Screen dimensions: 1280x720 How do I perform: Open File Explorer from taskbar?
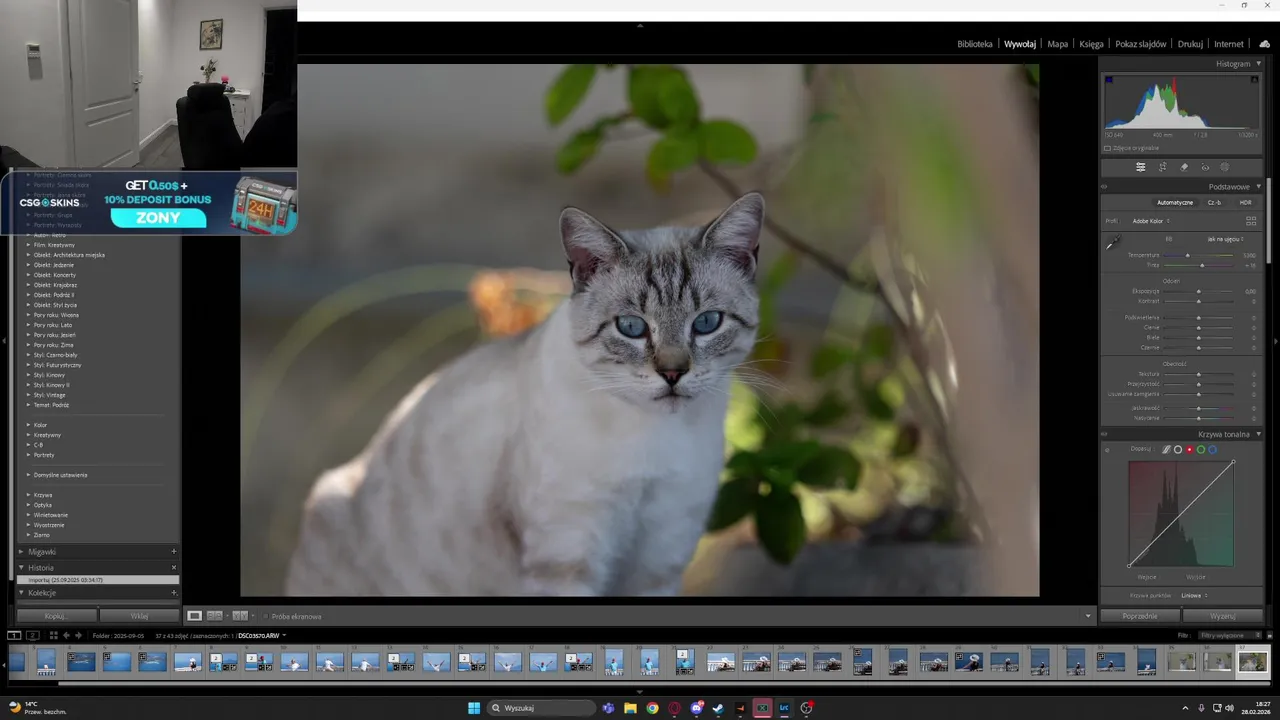(630, 708)
